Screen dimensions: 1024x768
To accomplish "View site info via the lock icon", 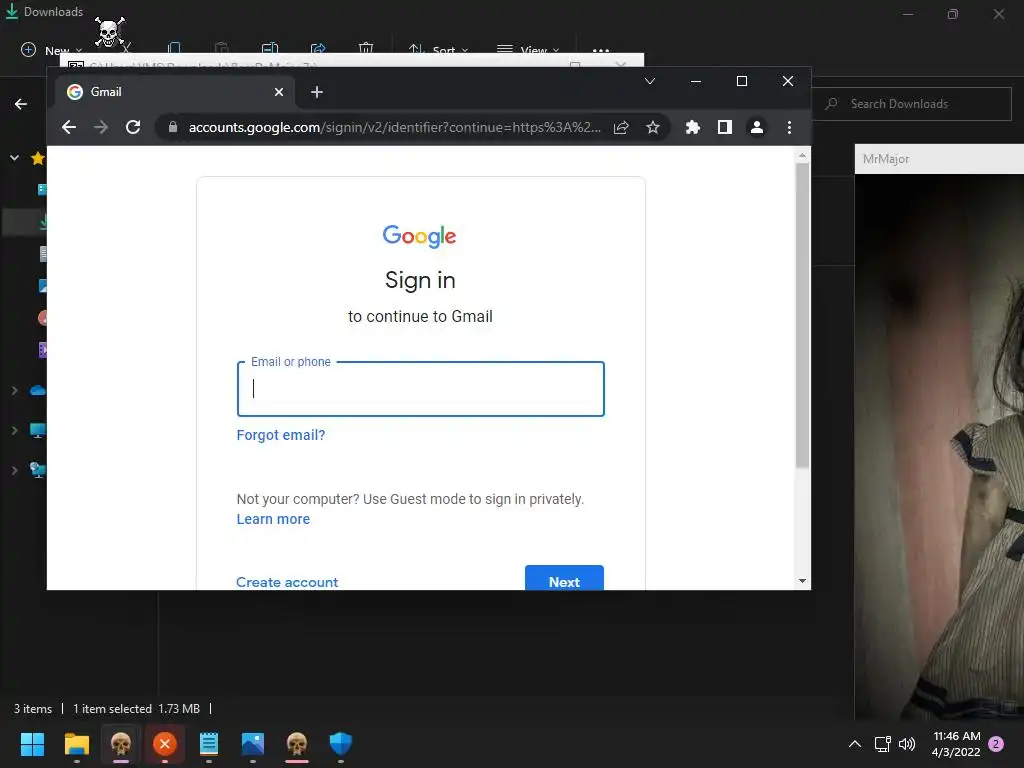I will pyautogui.click(x=172, y=127).
